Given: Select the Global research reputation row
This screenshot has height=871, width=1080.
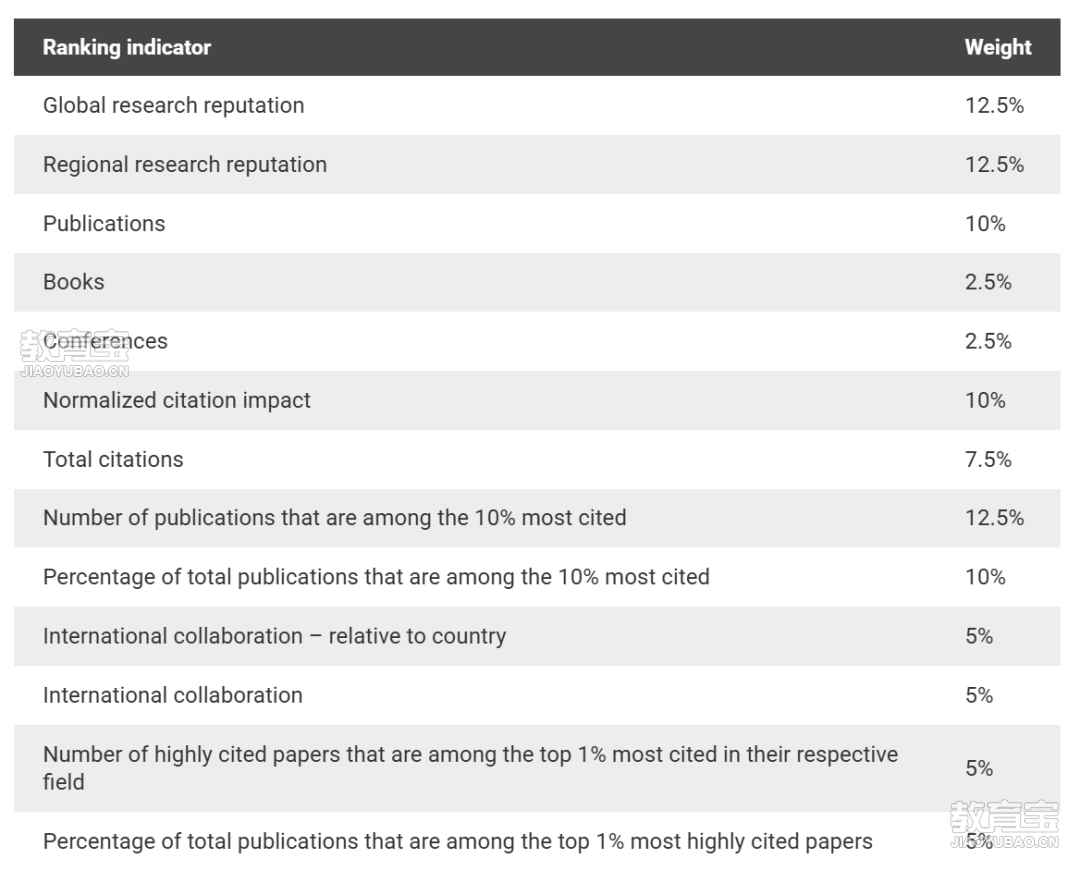Looking at the screenshot, I should coord(537,105).
